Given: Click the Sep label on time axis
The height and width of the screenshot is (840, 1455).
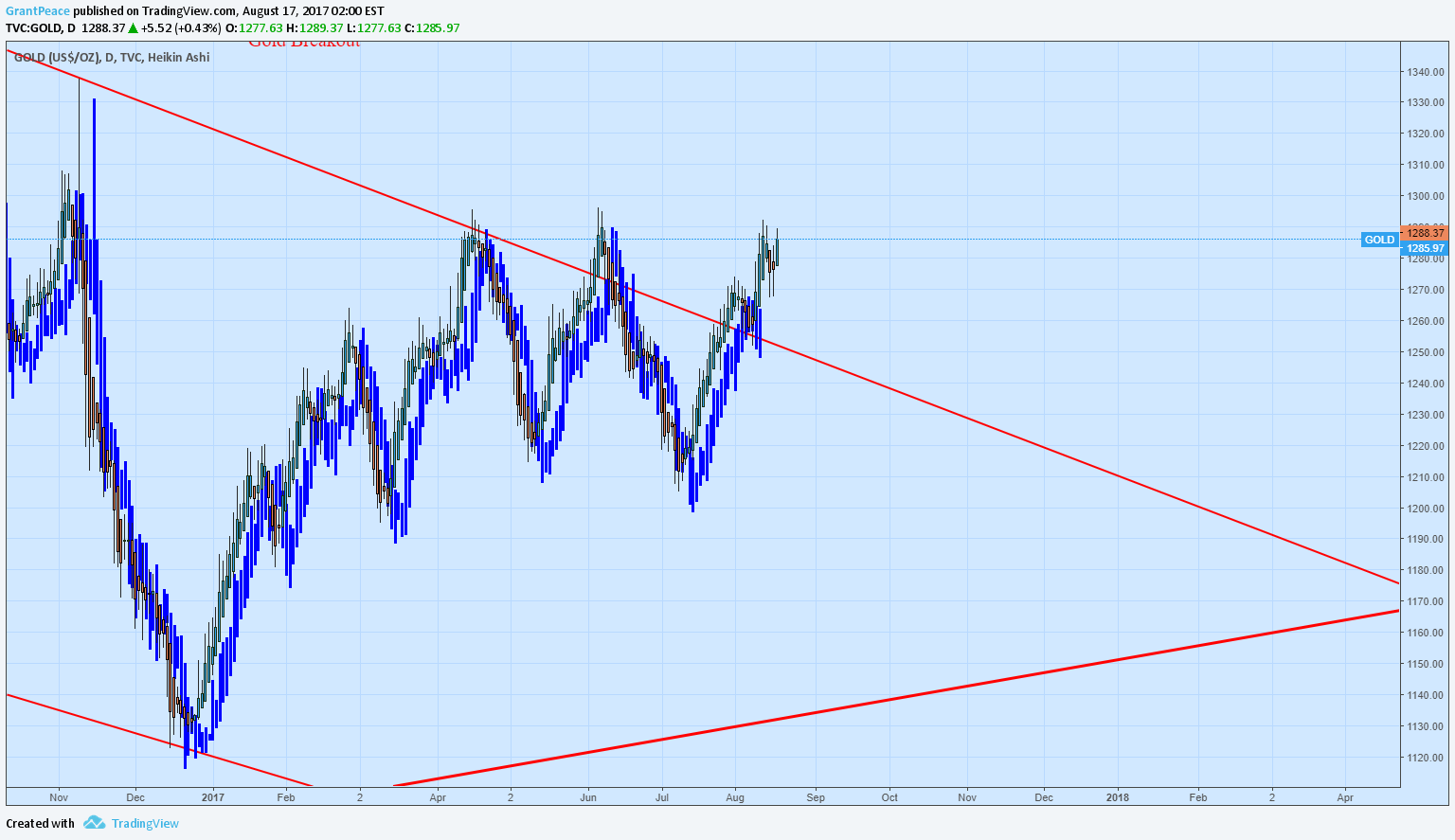Looking at the screenshot, I should (x=816, y=798).
